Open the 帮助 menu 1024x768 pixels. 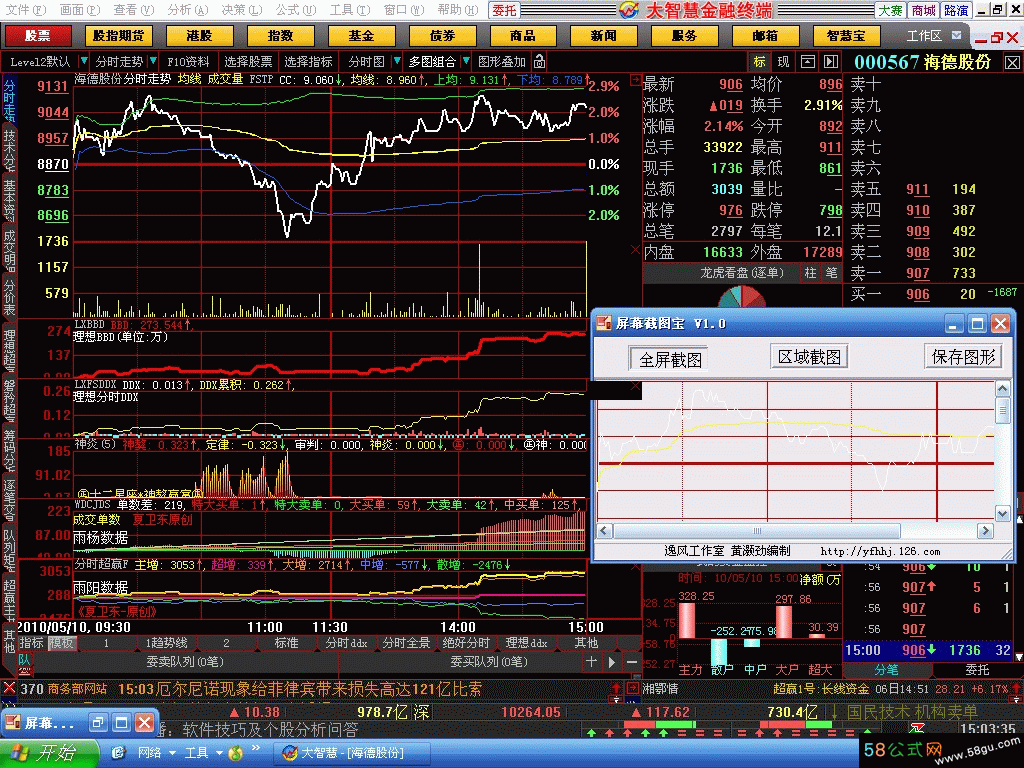coord(457,10)
